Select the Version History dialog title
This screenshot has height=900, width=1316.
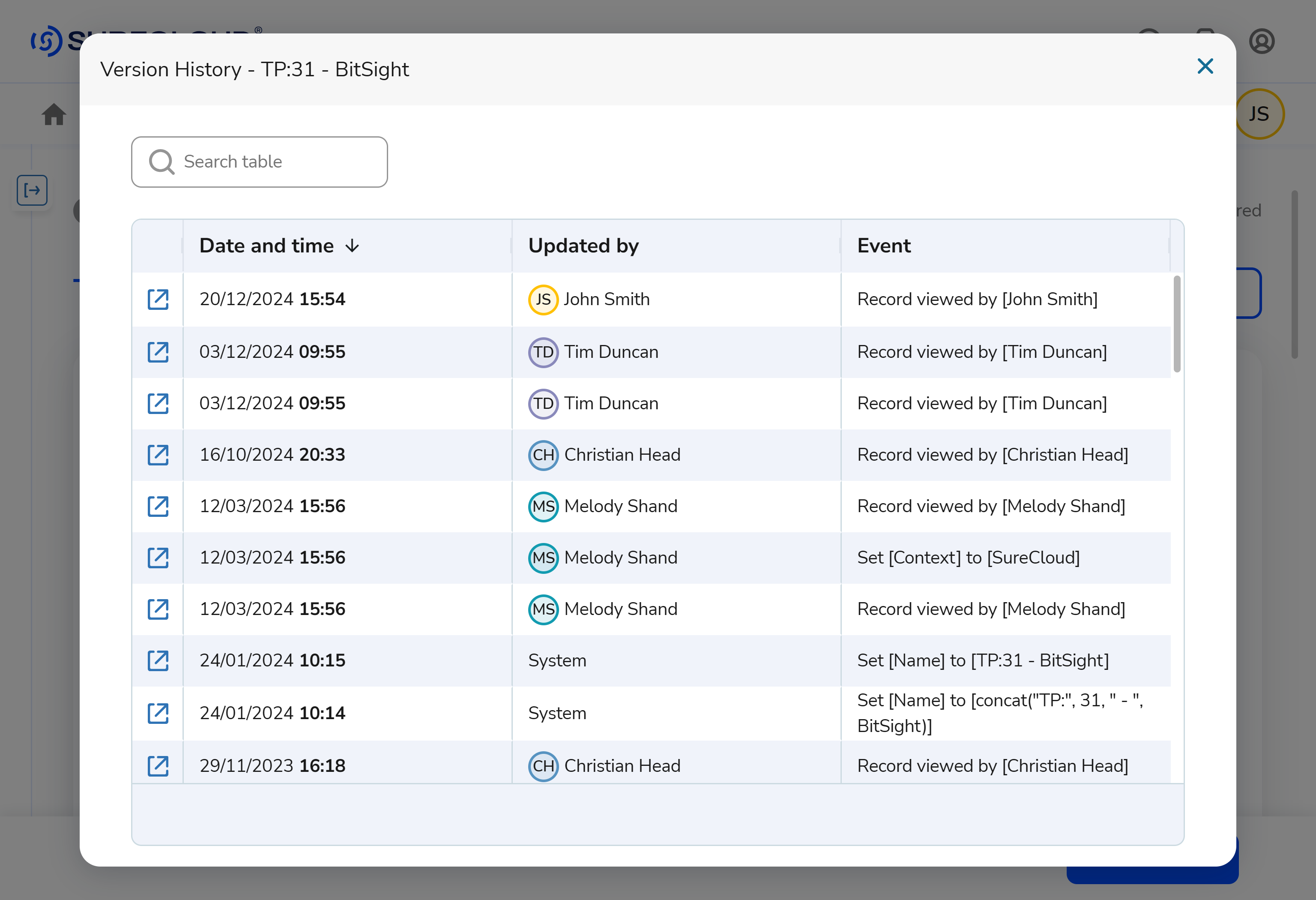(255, 69)
